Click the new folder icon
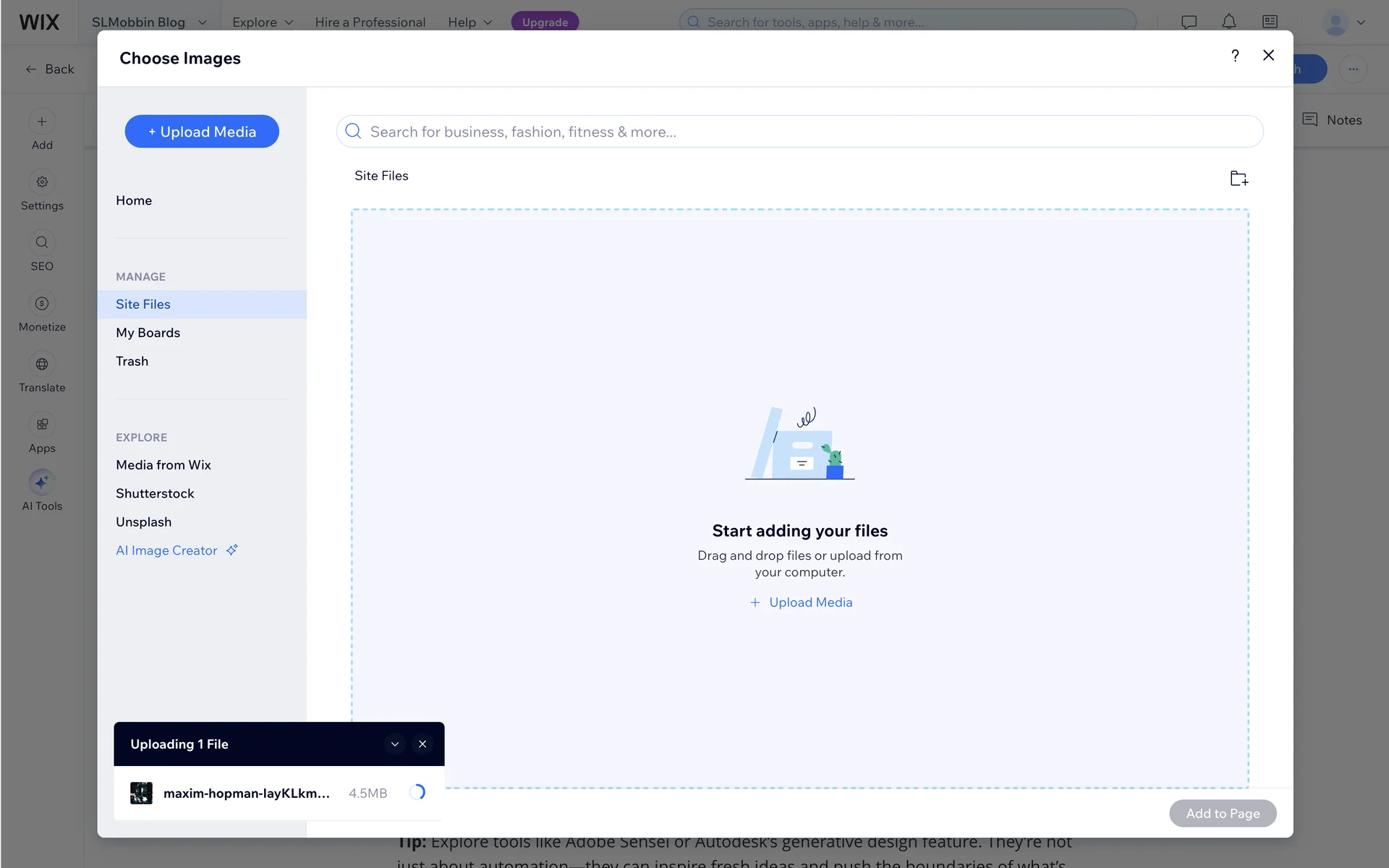Image resolution: width=1389 pixels, height=868 pixels. [1239, 178]
